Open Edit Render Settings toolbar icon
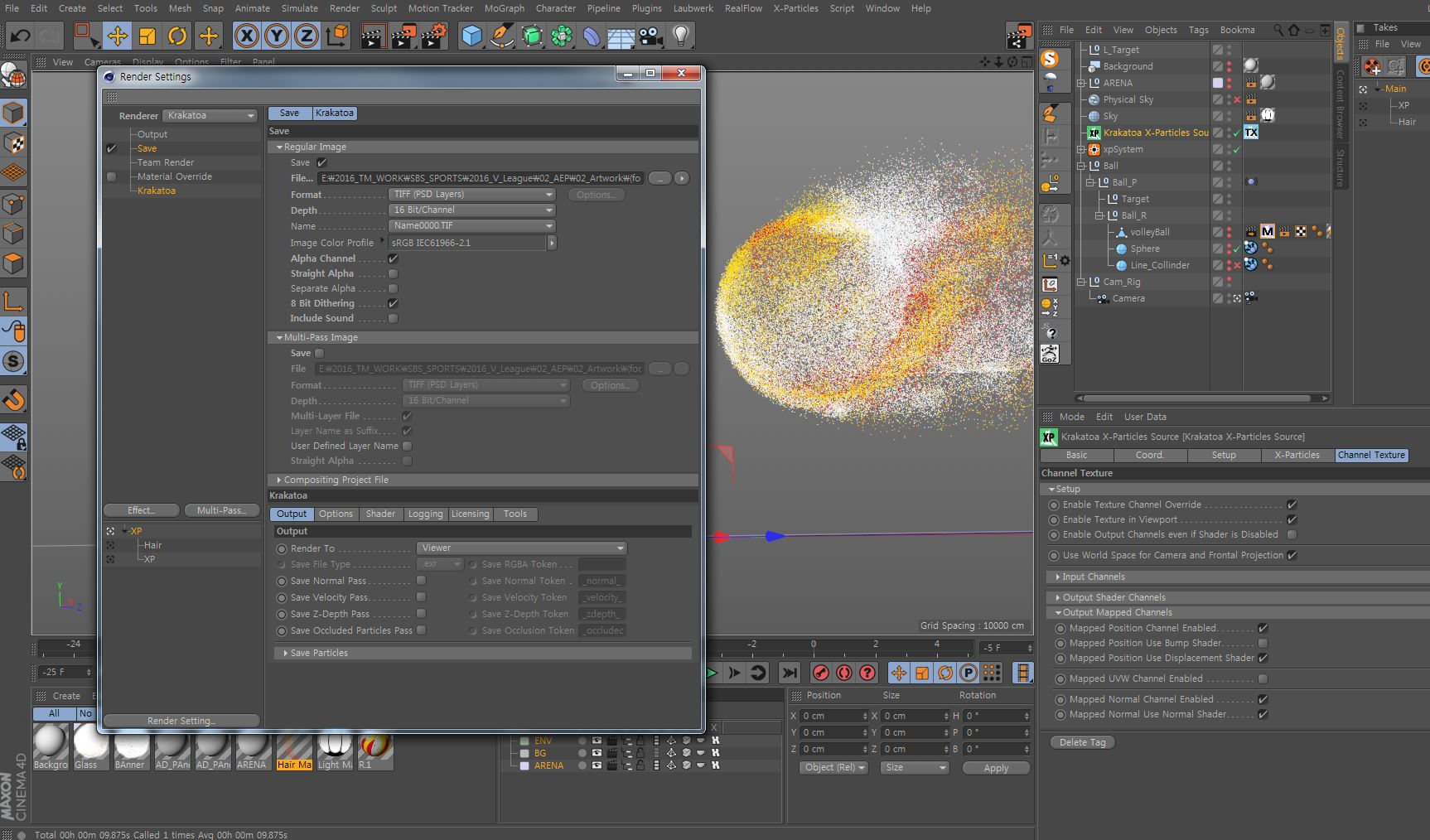Screen dimensions: 1430x840 tap(433, 36)
